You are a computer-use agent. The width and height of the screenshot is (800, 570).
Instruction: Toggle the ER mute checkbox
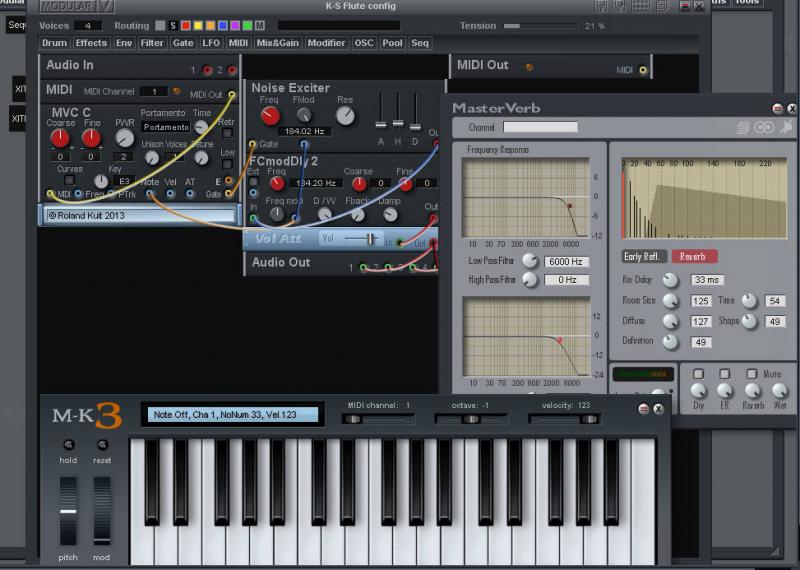(x=724, y=374)
